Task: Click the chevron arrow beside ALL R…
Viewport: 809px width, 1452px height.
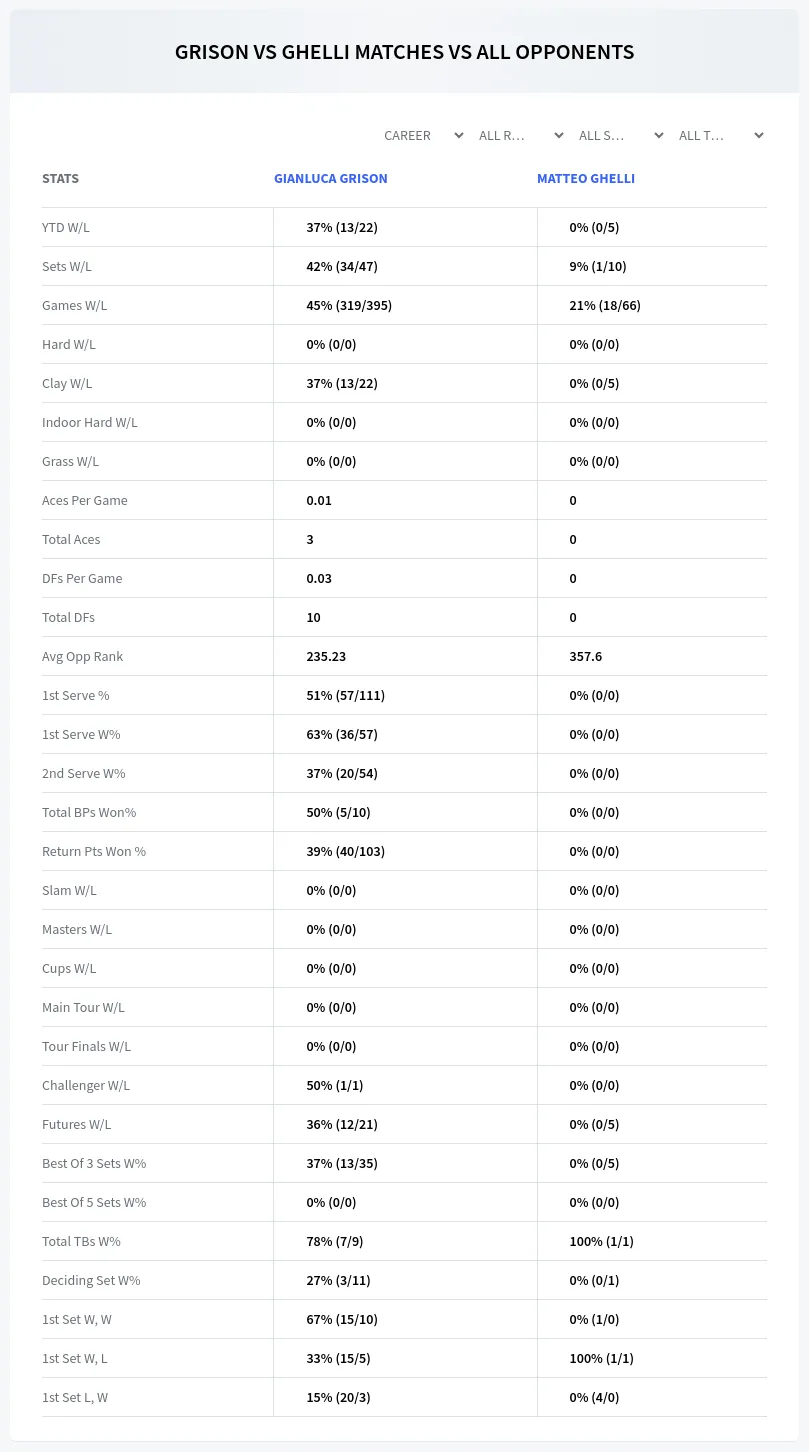Action: [559, 135]
